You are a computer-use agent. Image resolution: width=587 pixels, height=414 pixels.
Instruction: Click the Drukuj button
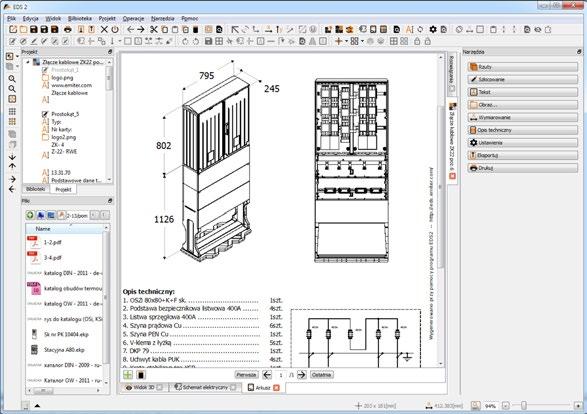[523, 168]
